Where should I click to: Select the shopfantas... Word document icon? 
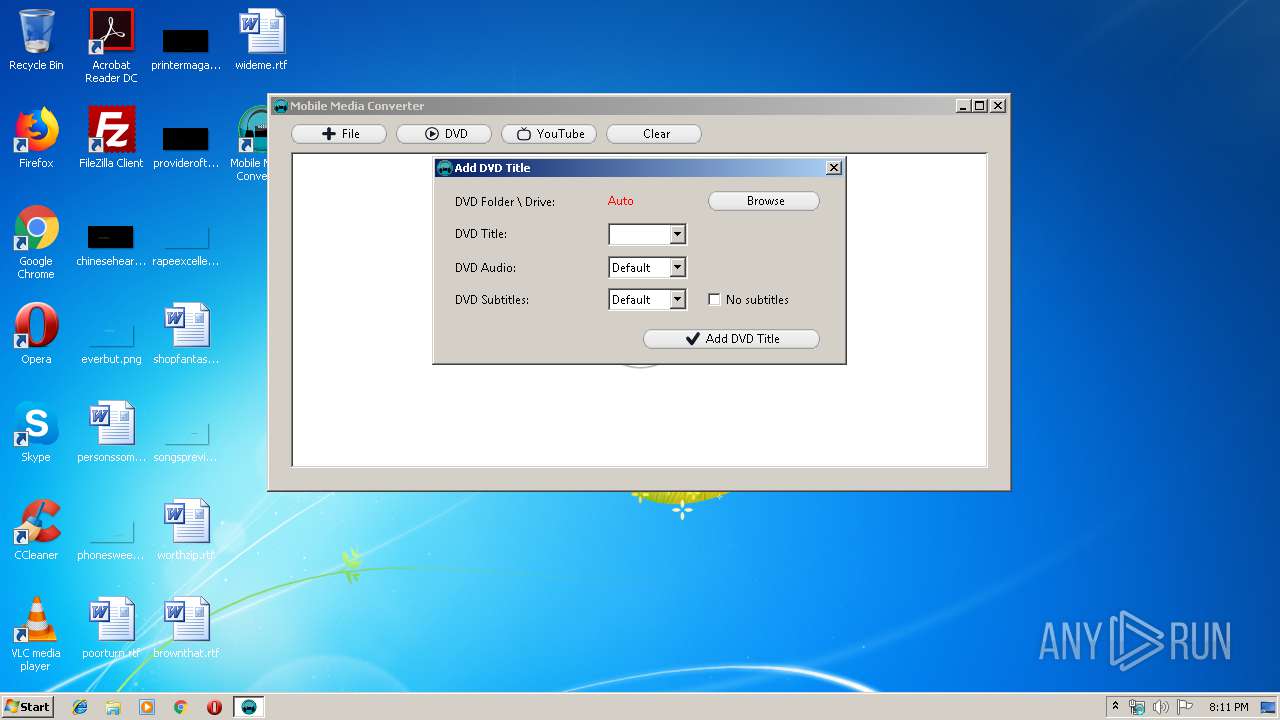pyautogui.click(x=186, y=334)
